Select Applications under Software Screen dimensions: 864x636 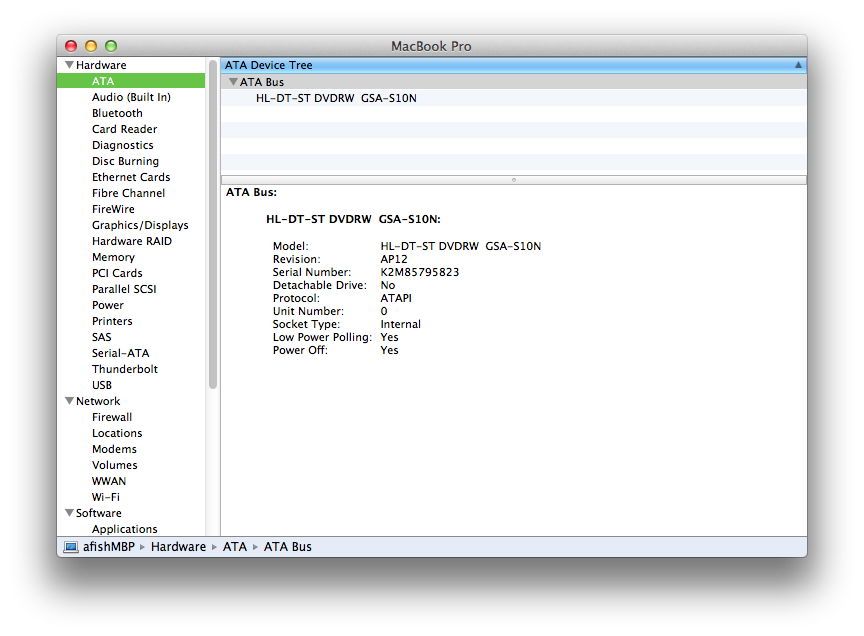pos(125,529)
